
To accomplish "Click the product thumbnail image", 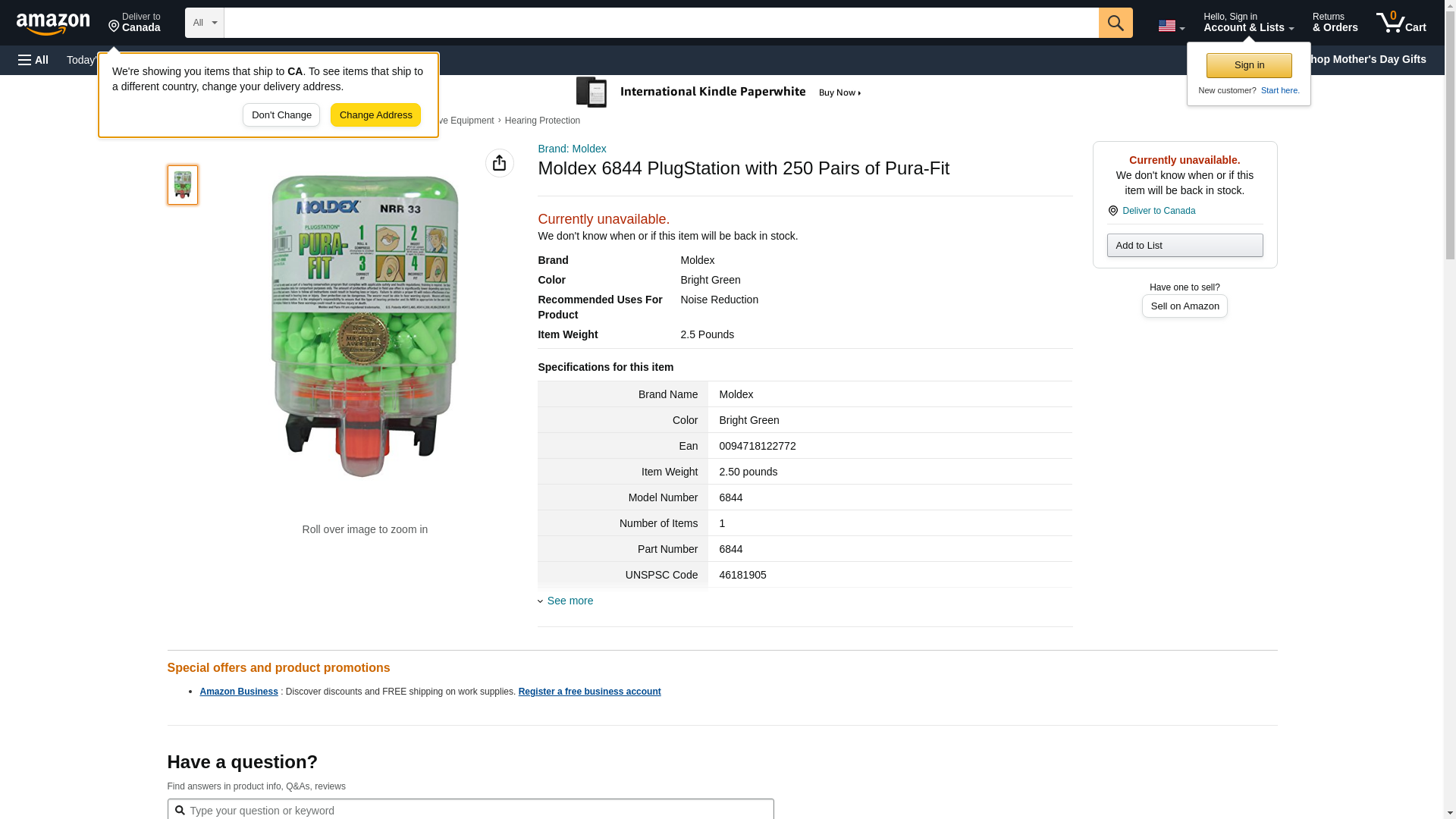I will tap(183, 185).
